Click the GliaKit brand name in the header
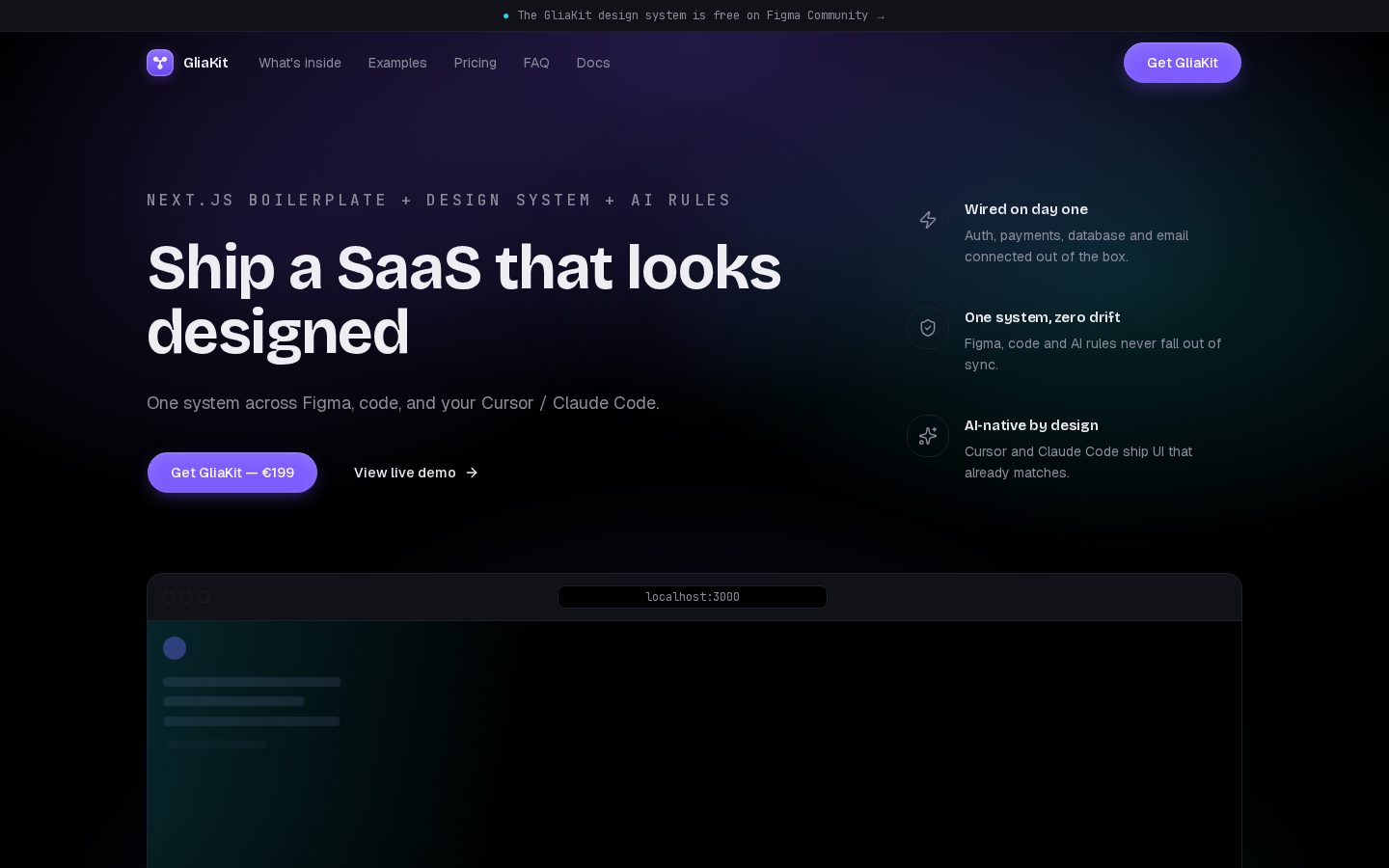 [205, 63]
